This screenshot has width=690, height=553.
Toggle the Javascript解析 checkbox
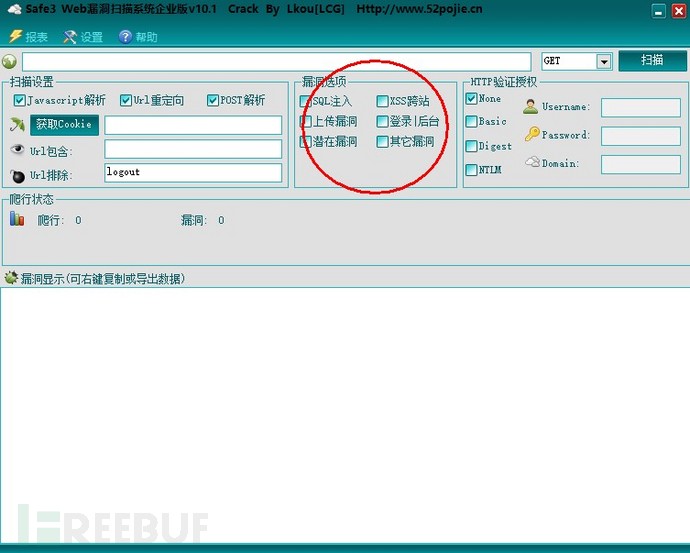pyautogui.click(x=19, y=100)
